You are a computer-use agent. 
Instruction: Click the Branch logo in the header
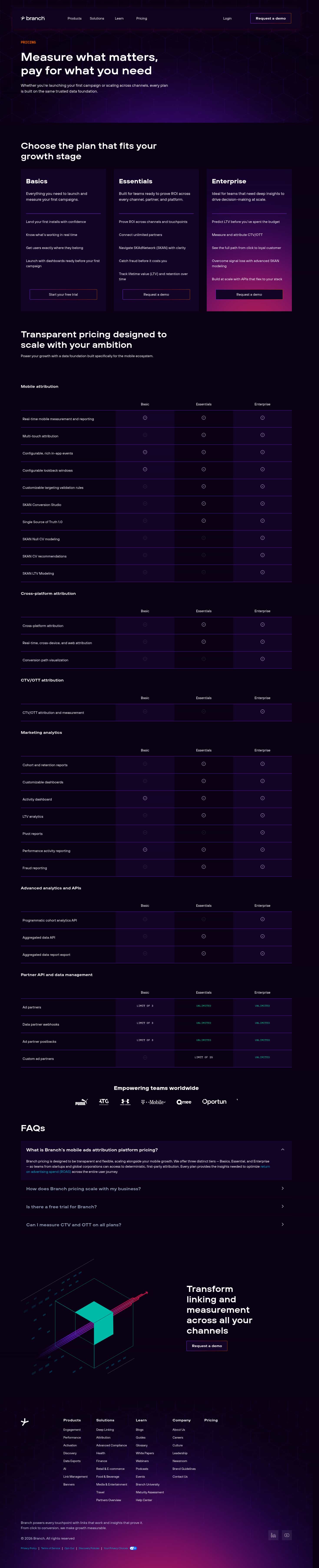pos(33,18)
